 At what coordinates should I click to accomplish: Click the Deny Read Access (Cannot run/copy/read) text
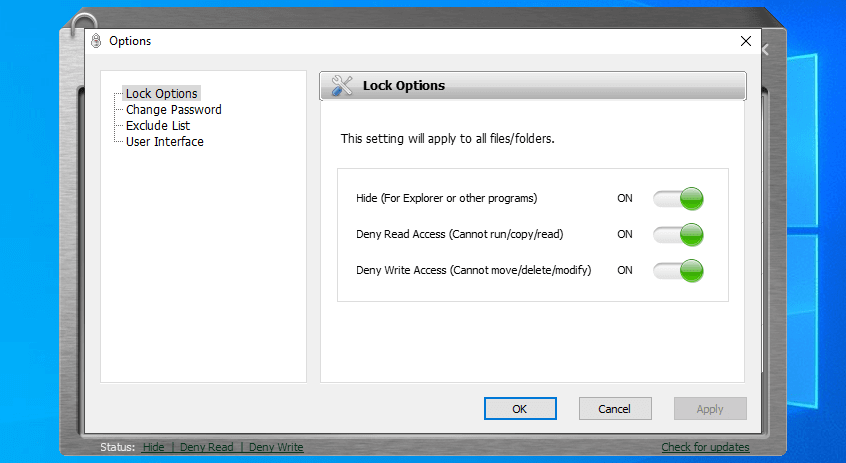459,234
